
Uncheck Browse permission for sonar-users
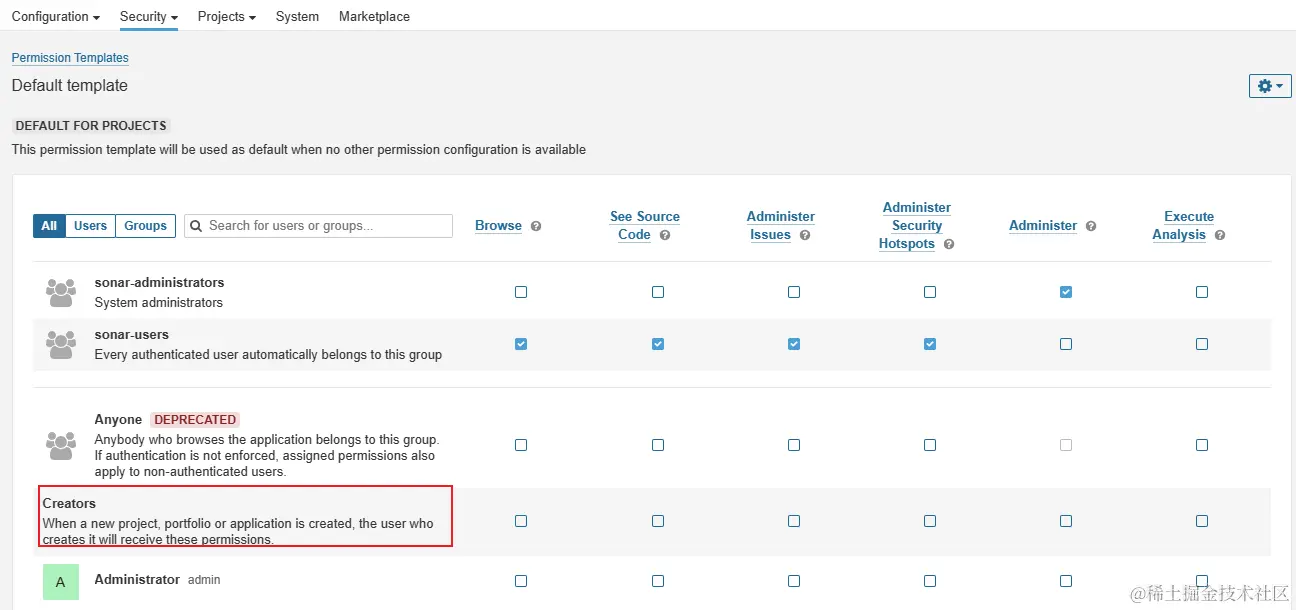pos(521,344)
